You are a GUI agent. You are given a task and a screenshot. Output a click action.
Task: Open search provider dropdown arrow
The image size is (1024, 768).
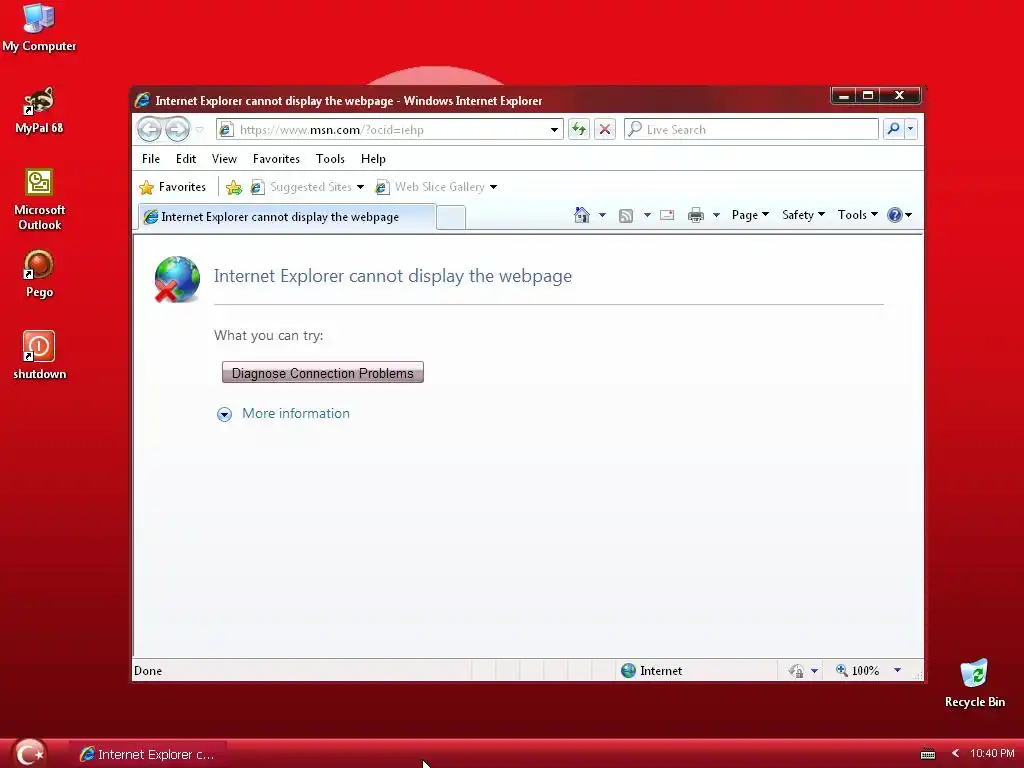click(910, 129)
